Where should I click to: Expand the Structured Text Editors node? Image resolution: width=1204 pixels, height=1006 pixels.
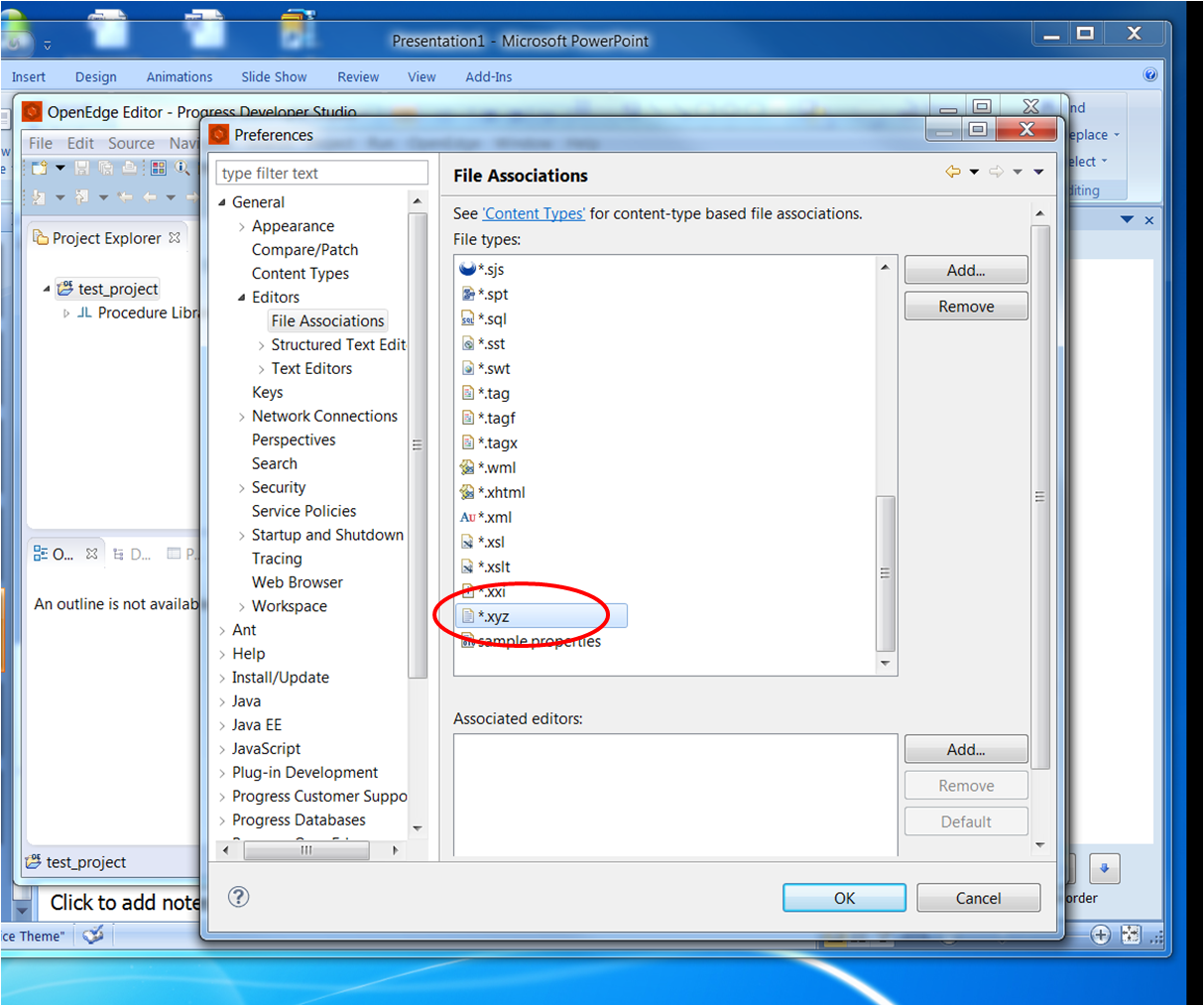click(x=262, y=345)
